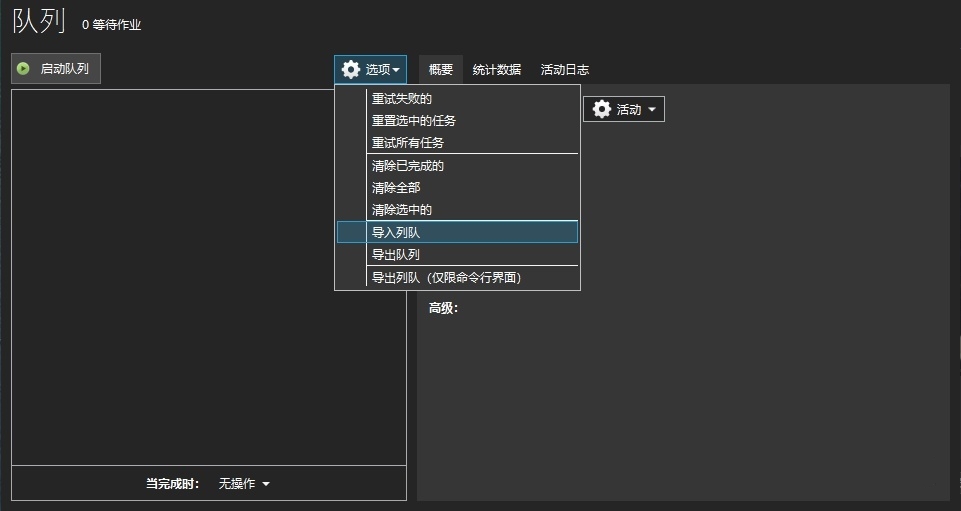
Task: Switch to the 概要 tab
Action: click(x=441, y=70)
